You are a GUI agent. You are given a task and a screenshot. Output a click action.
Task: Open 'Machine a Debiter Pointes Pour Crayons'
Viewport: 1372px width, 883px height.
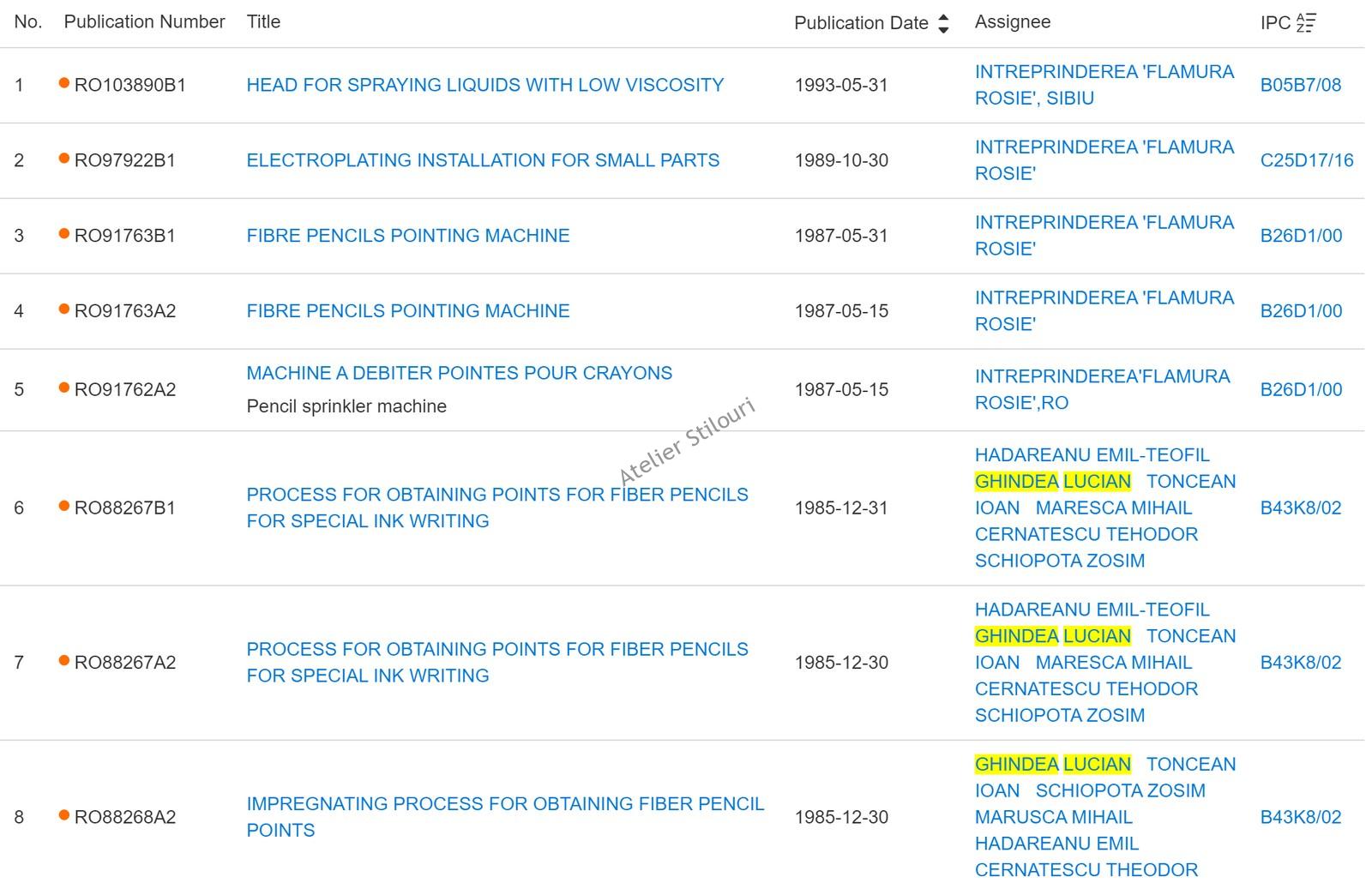(x=459, y=373)
